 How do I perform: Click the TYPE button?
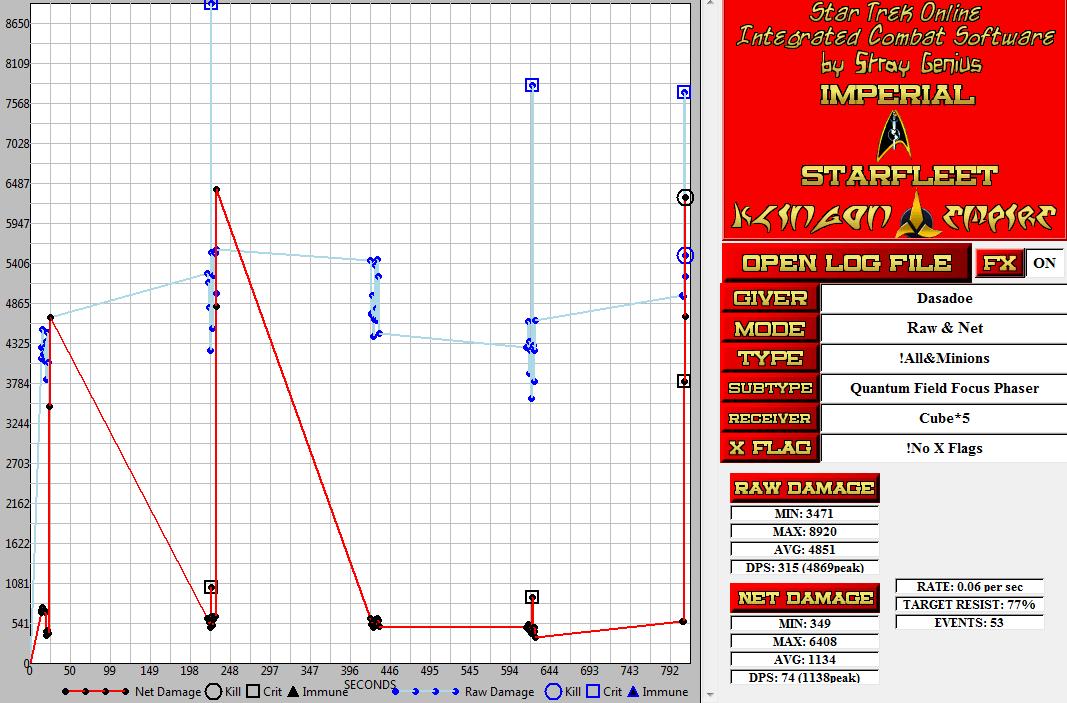pos(770,358)
